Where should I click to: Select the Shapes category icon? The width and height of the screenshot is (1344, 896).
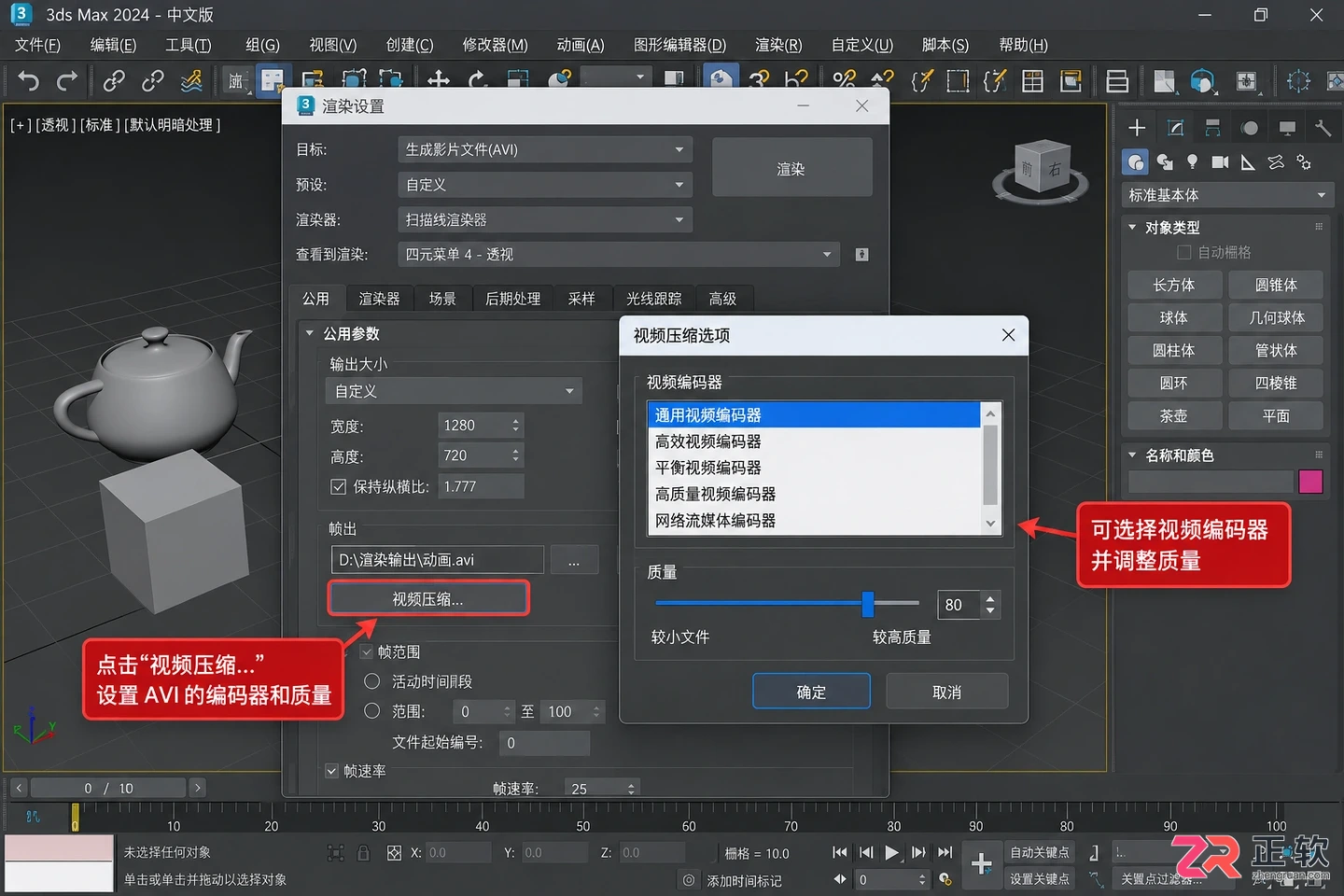(x=1165, y=162)
